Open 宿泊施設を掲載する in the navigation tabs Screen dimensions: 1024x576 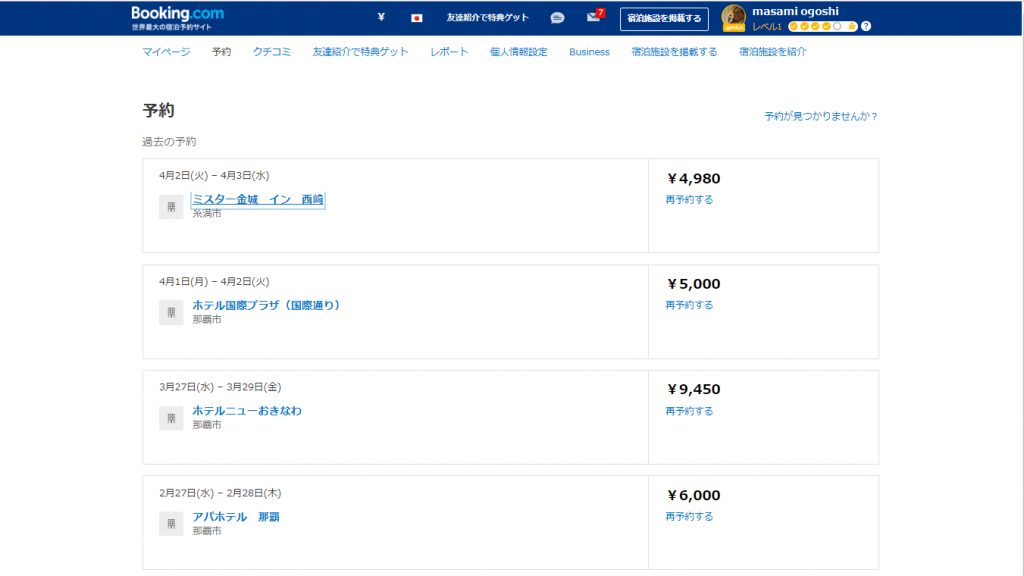coord(674,52)
